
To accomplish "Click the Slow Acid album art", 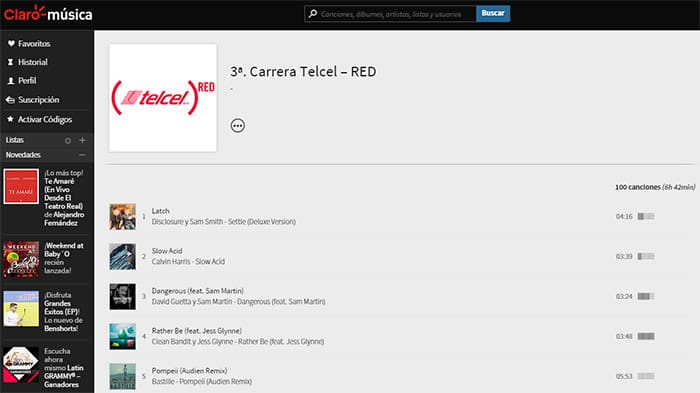I will click(123, 256).
